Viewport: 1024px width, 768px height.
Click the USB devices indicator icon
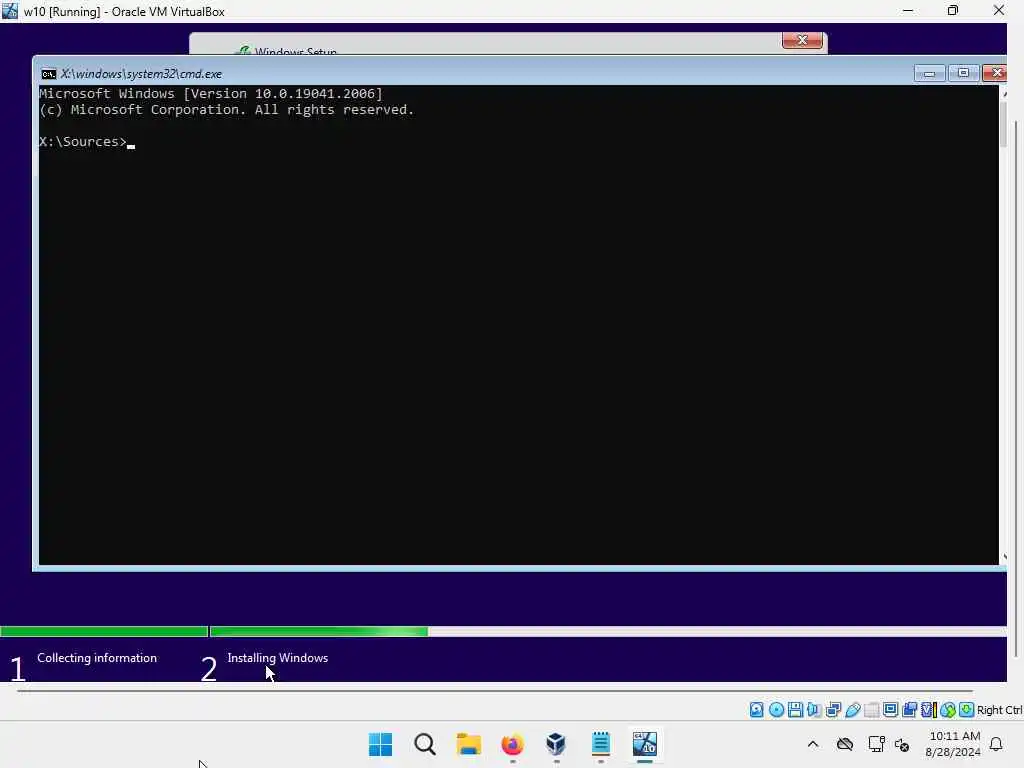(852, 710)
